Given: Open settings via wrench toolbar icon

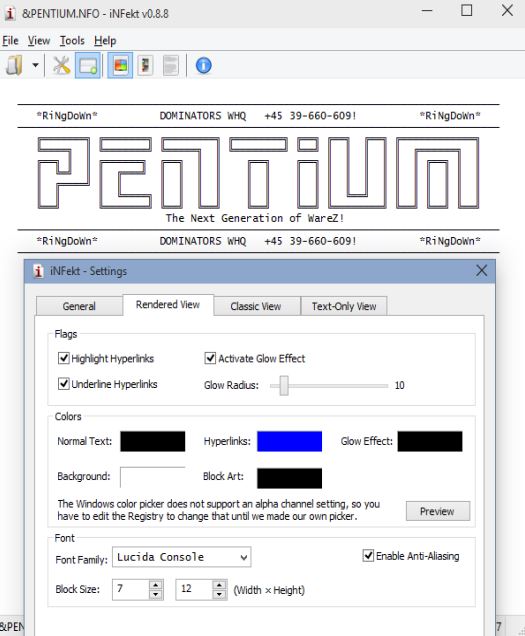Looking at the screenshot, I should point(61,65).
